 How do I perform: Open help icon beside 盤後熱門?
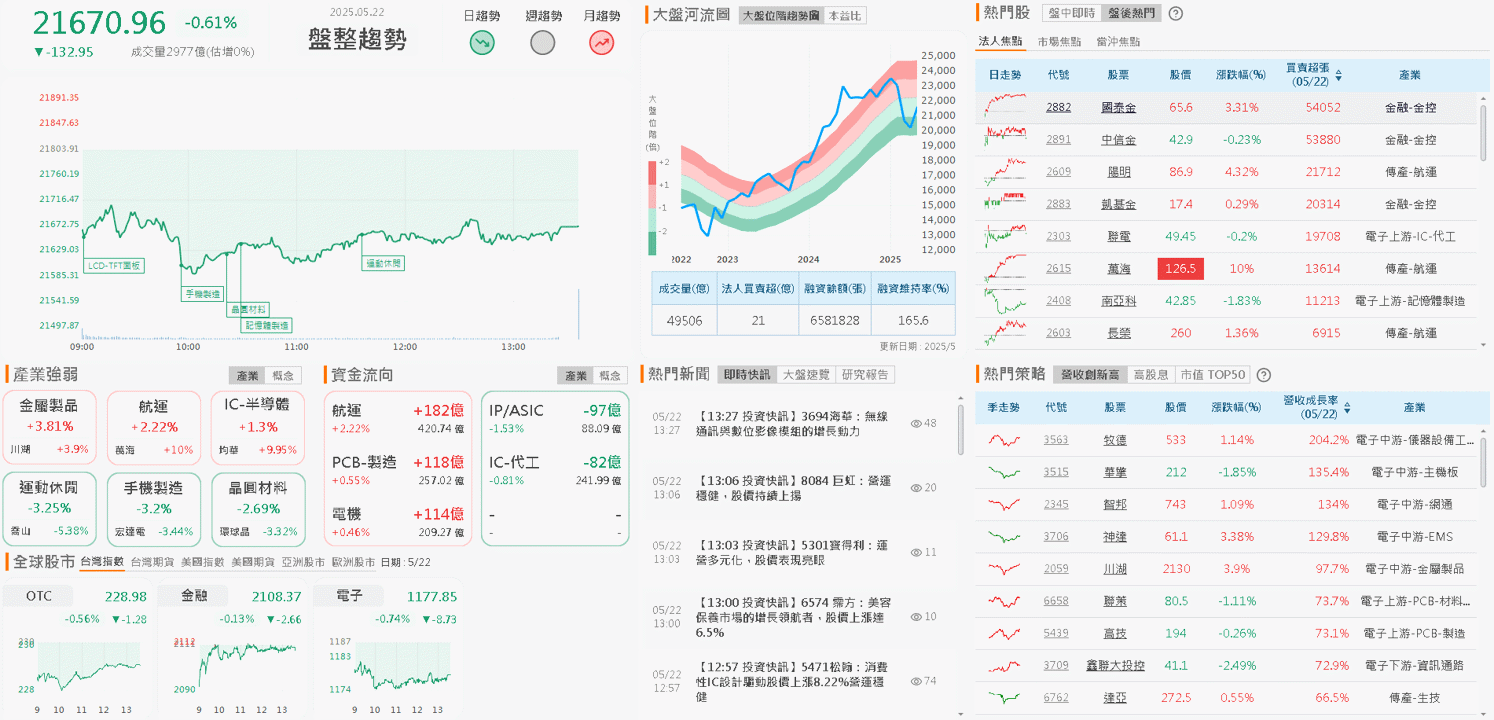(1176, 13)
